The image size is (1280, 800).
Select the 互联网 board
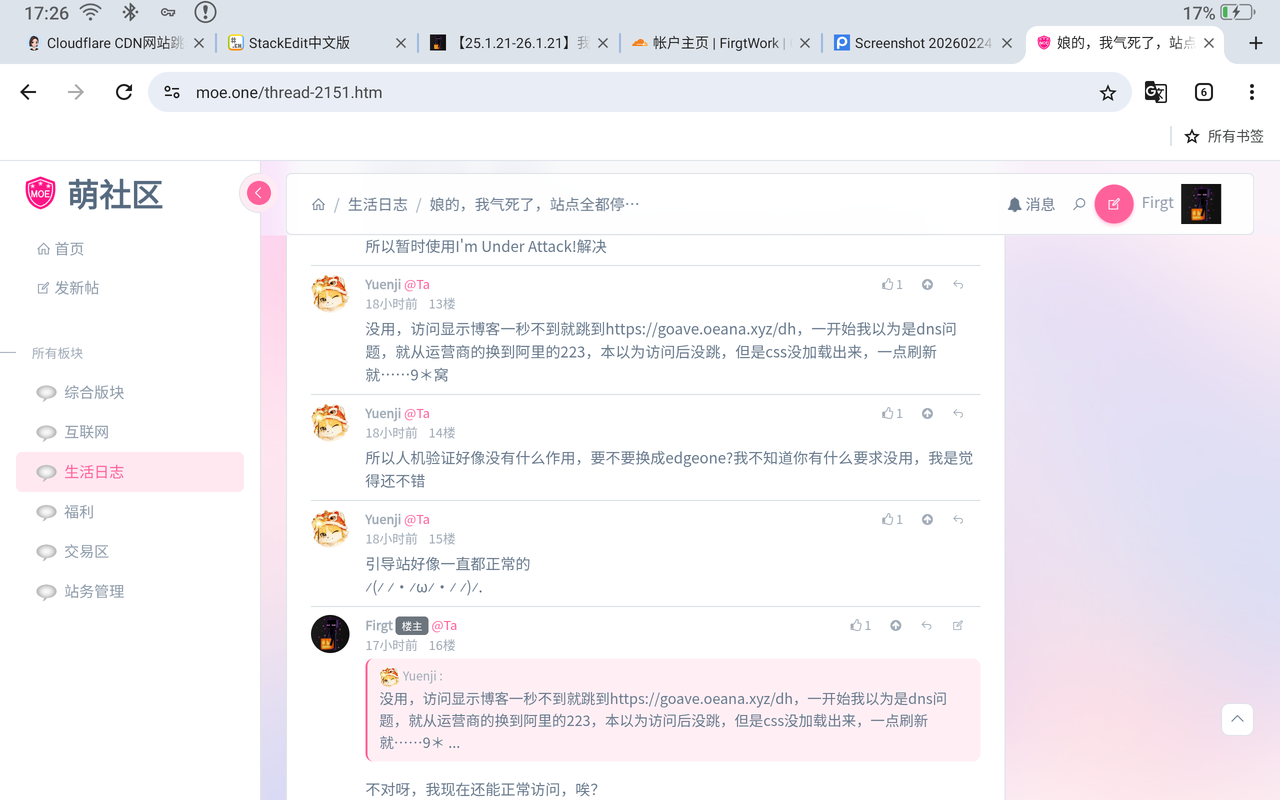click(130, 432)
